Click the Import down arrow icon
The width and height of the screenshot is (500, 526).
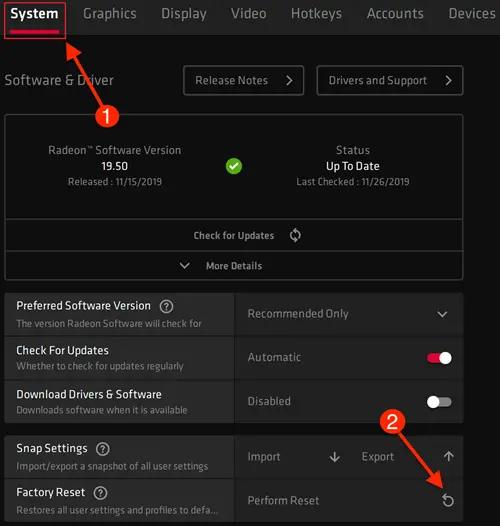coord(335,457)
